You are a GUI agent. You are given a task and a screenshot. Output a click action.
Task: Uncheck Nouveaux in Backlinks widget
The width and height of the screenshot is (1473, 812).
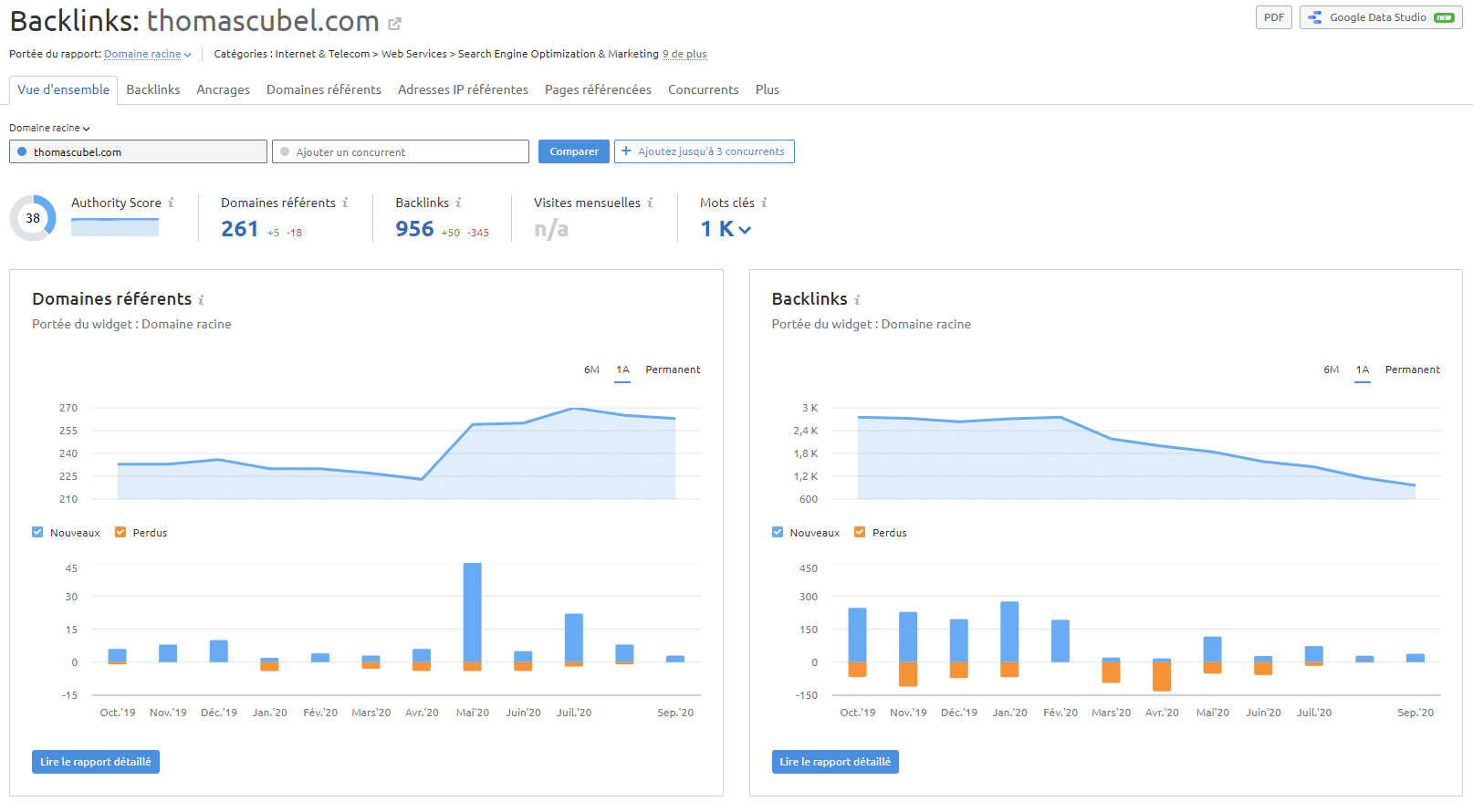click(778, 532)
